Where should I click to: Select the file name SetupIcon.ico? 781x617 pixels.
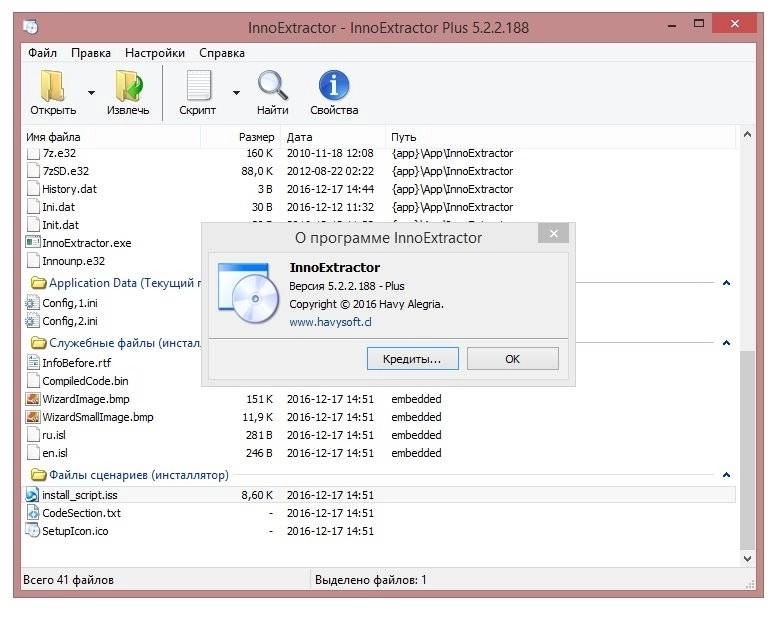(75, 531)
